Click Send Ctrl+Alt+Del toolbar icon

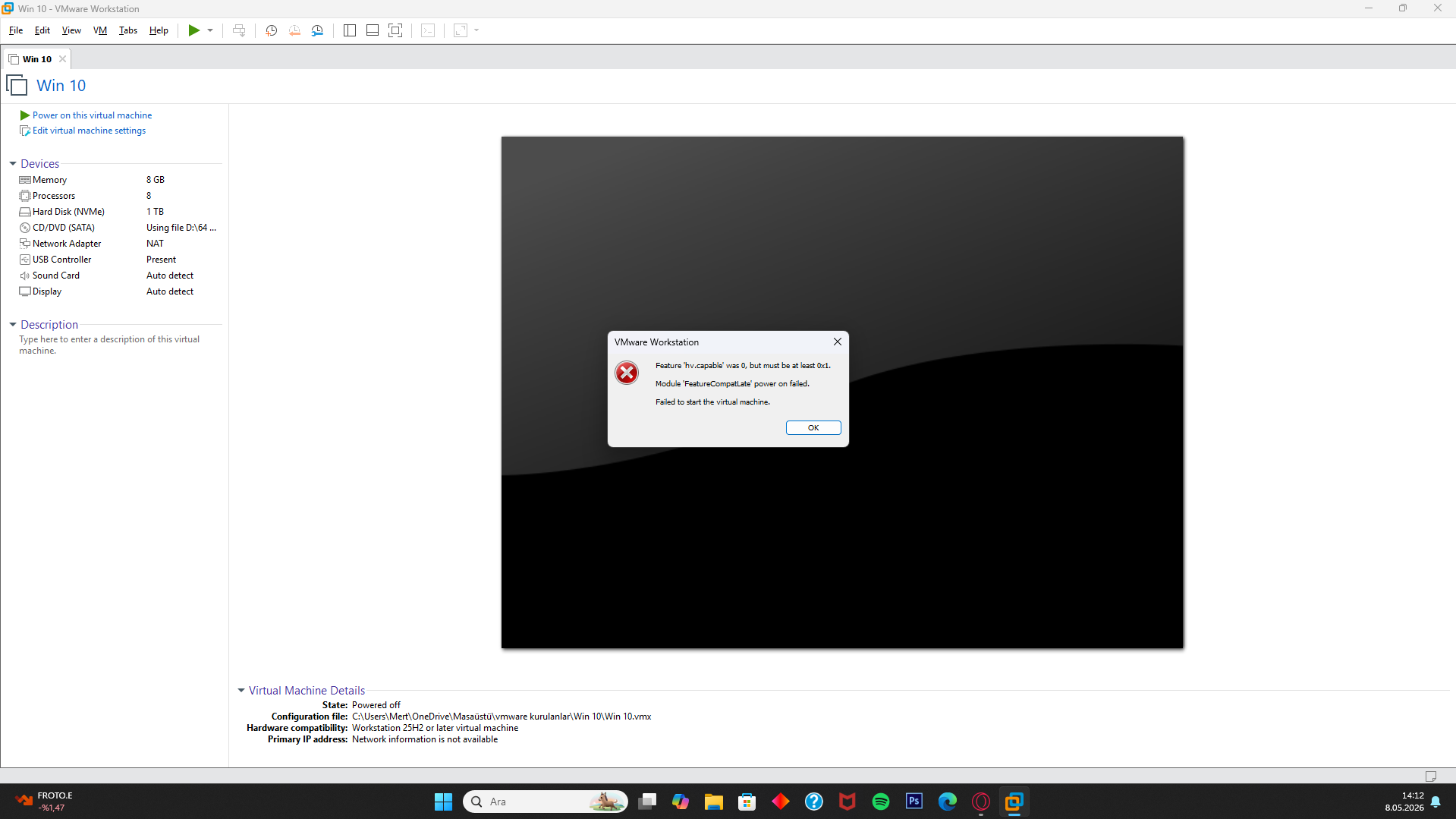point(239,30)
